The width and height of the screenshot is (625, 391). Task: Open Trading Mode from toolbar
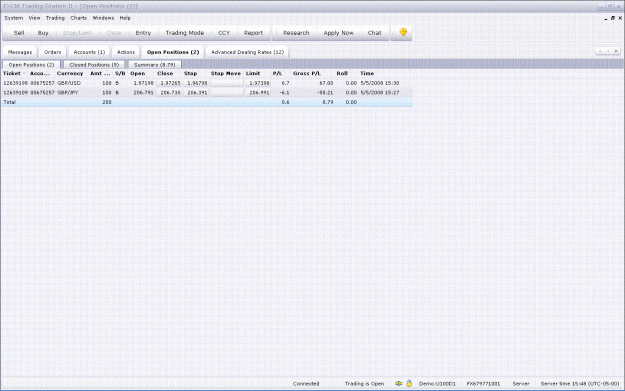tap(185, 33)
